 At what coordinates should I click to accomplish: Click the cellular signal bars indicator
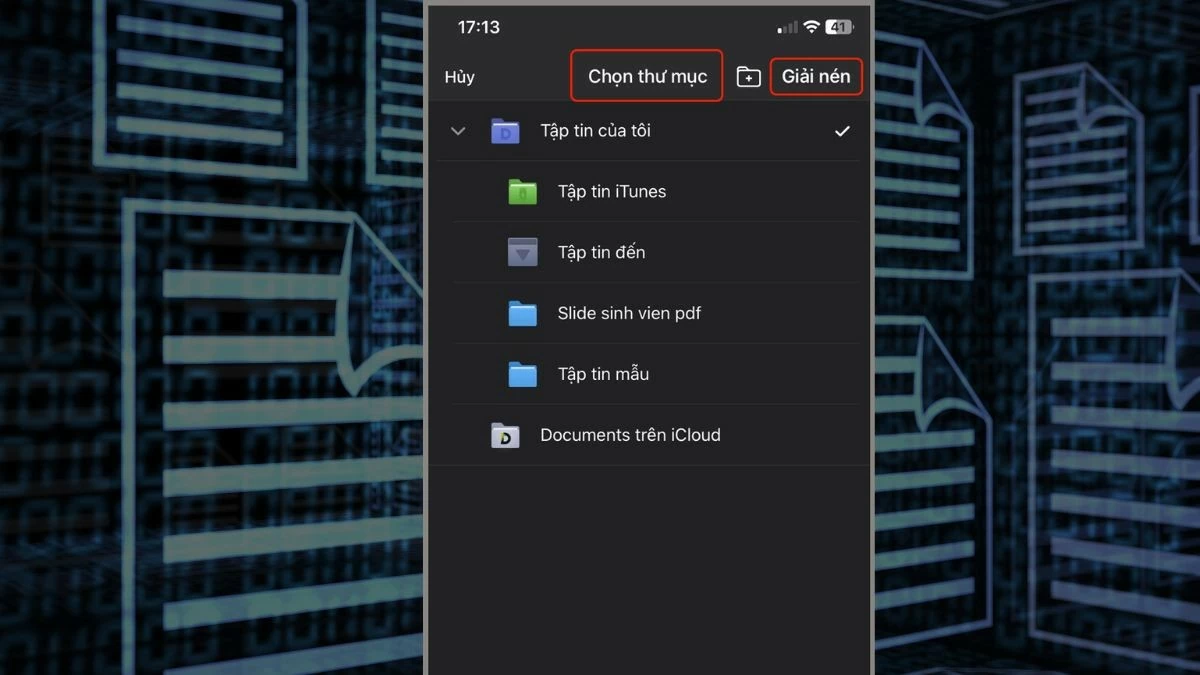pyautogui.click(x=785, y=27)
